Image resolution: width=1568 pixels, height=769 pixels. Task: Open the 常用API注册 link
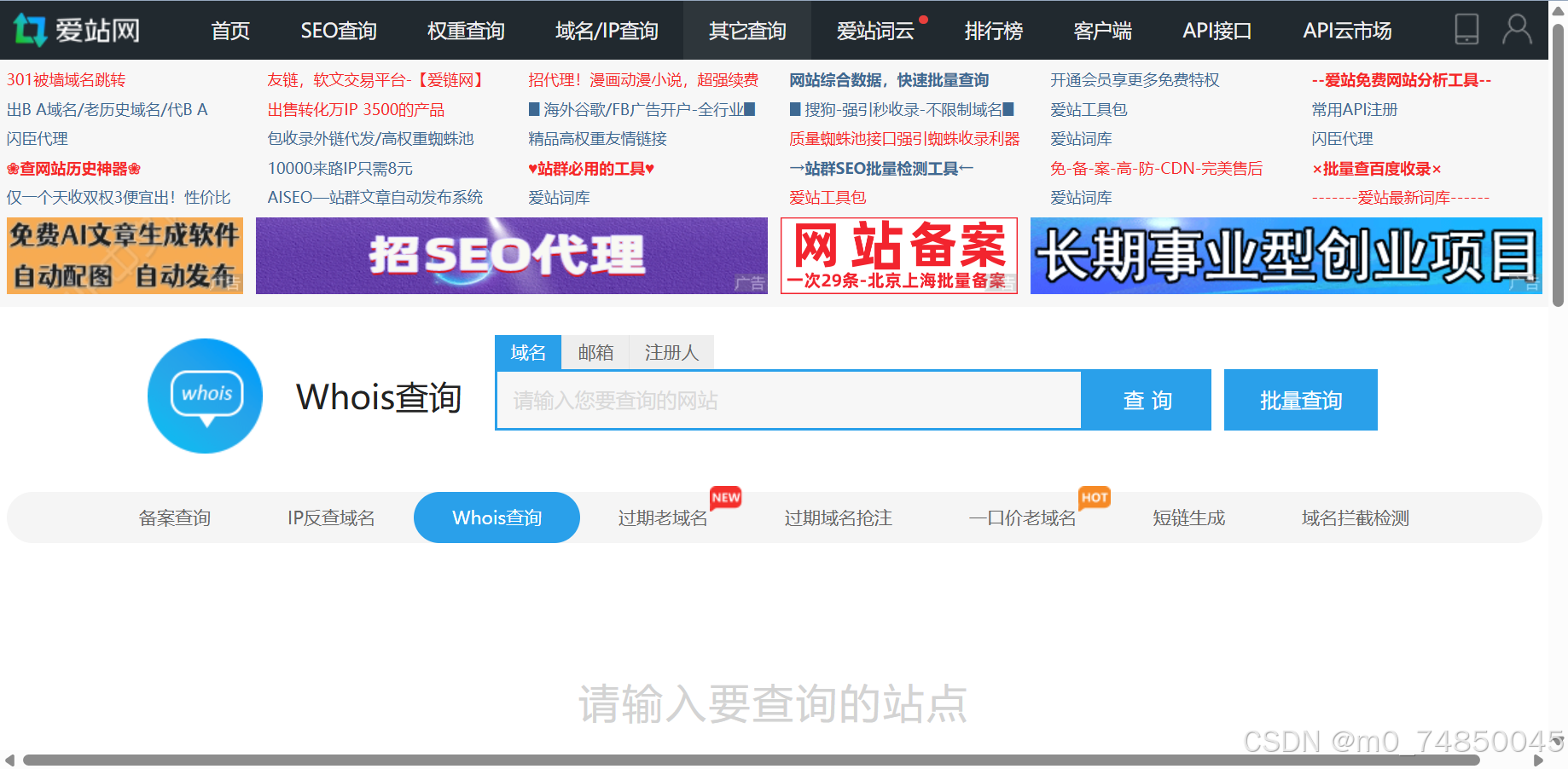1354,109
